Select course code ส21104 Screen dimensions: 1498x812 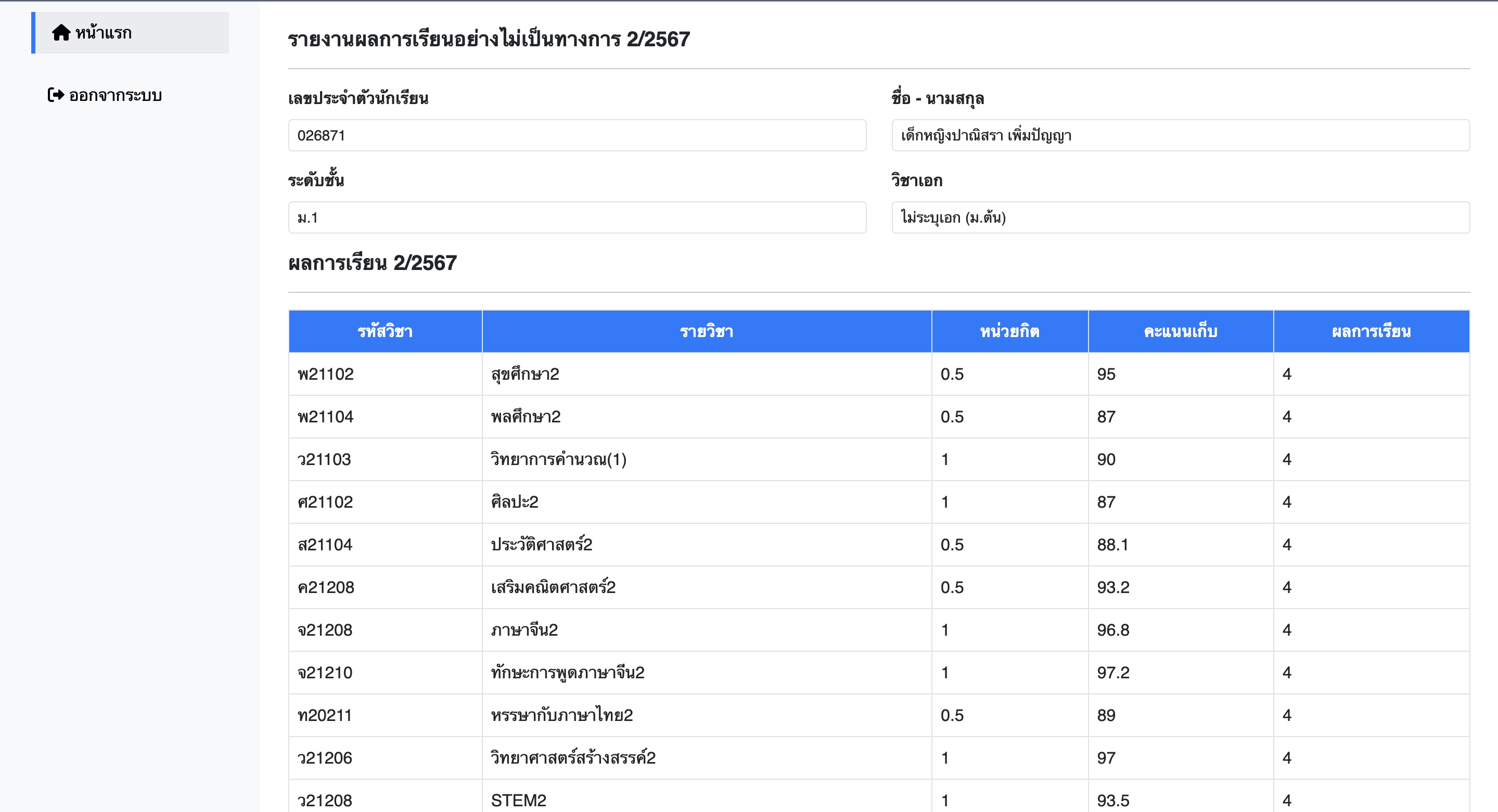(325, 545)
